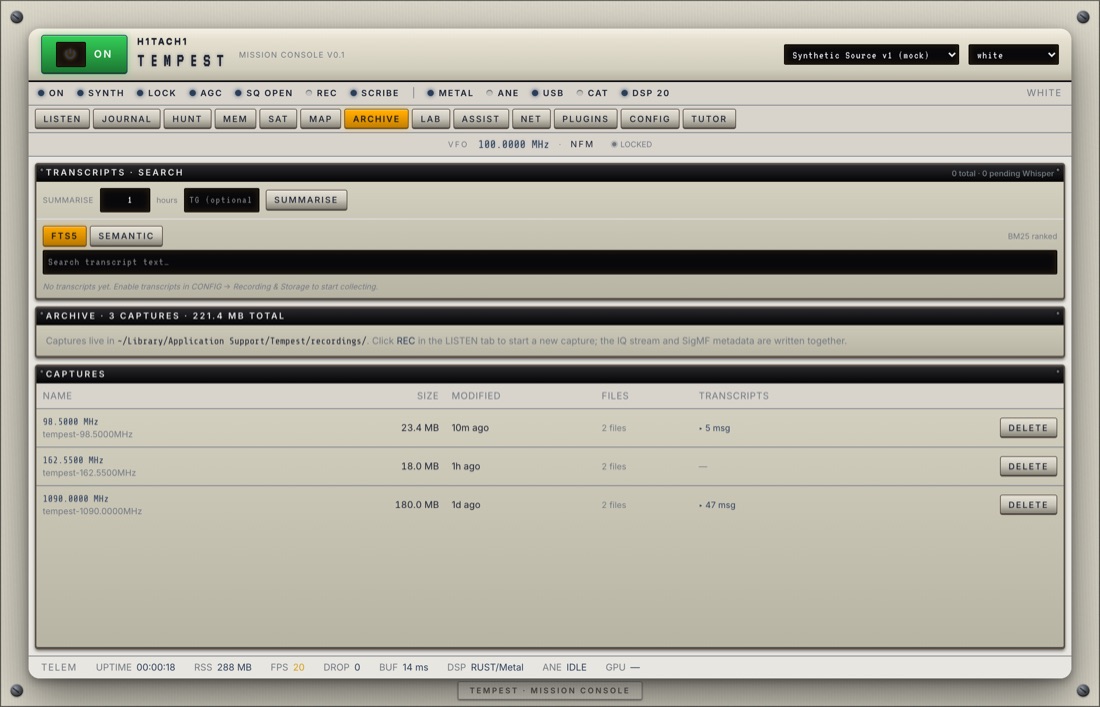Open the TUTOR tab
The height and width of the screenshot is (707, 1100).
tap(709, 119)
